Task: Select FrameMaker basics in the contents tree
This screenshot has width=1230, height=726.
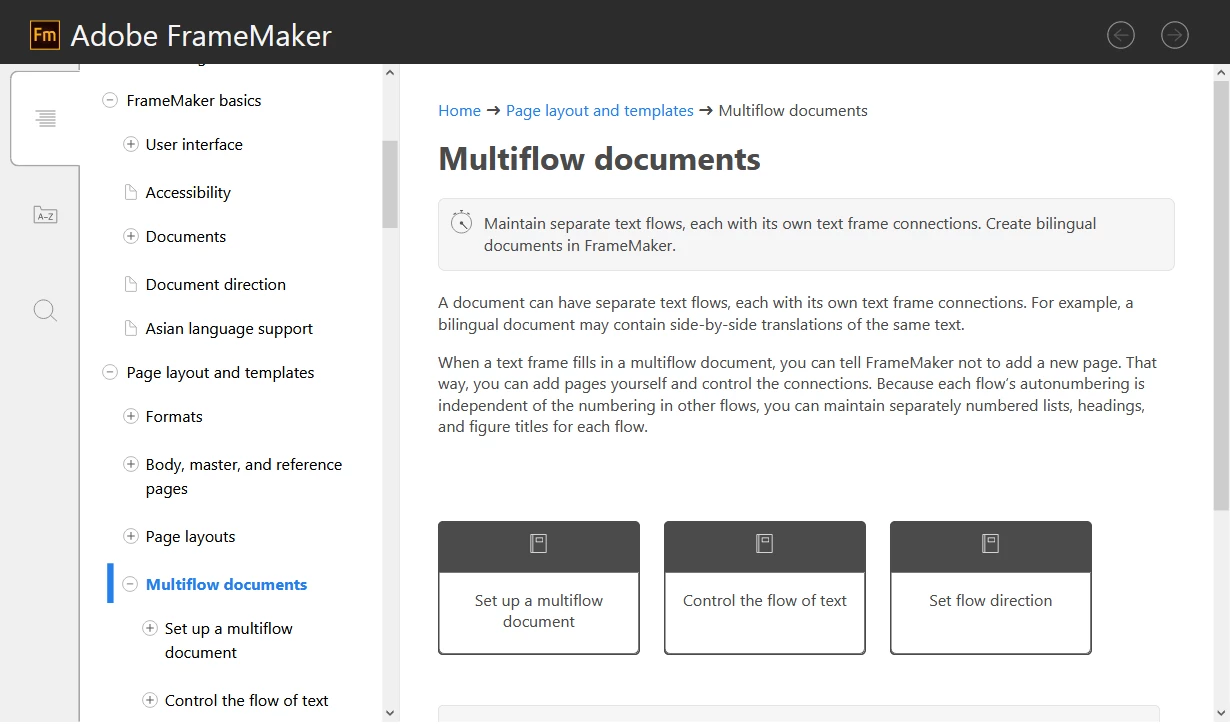Action: coord(194,100)
